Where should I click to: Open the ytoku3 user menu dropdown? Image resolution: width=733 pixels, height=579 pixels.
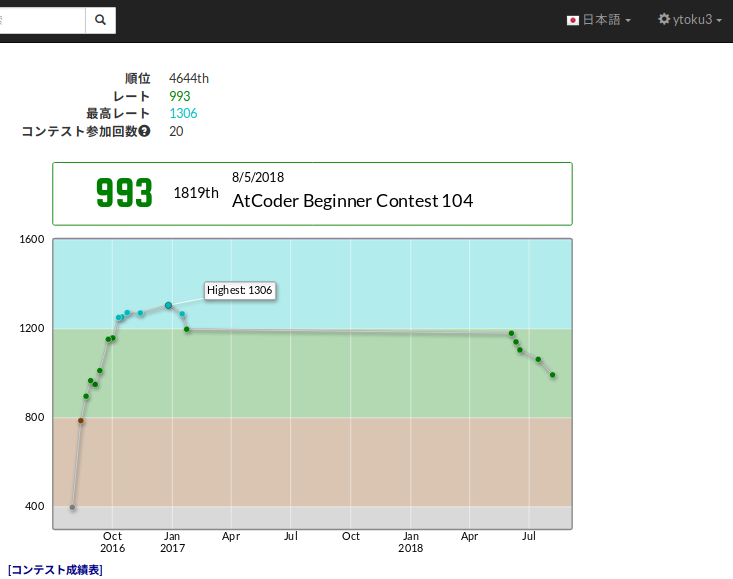coord(690,20)
